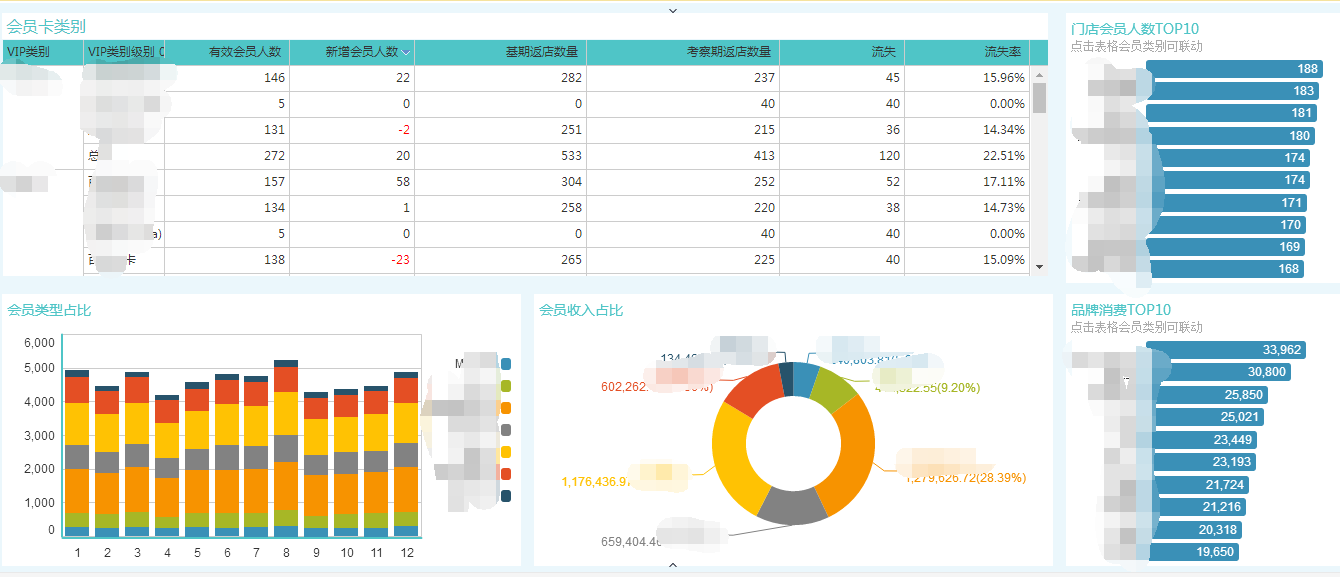
Task: Expand the bottom panel chevron arrow
Action: 672,566
